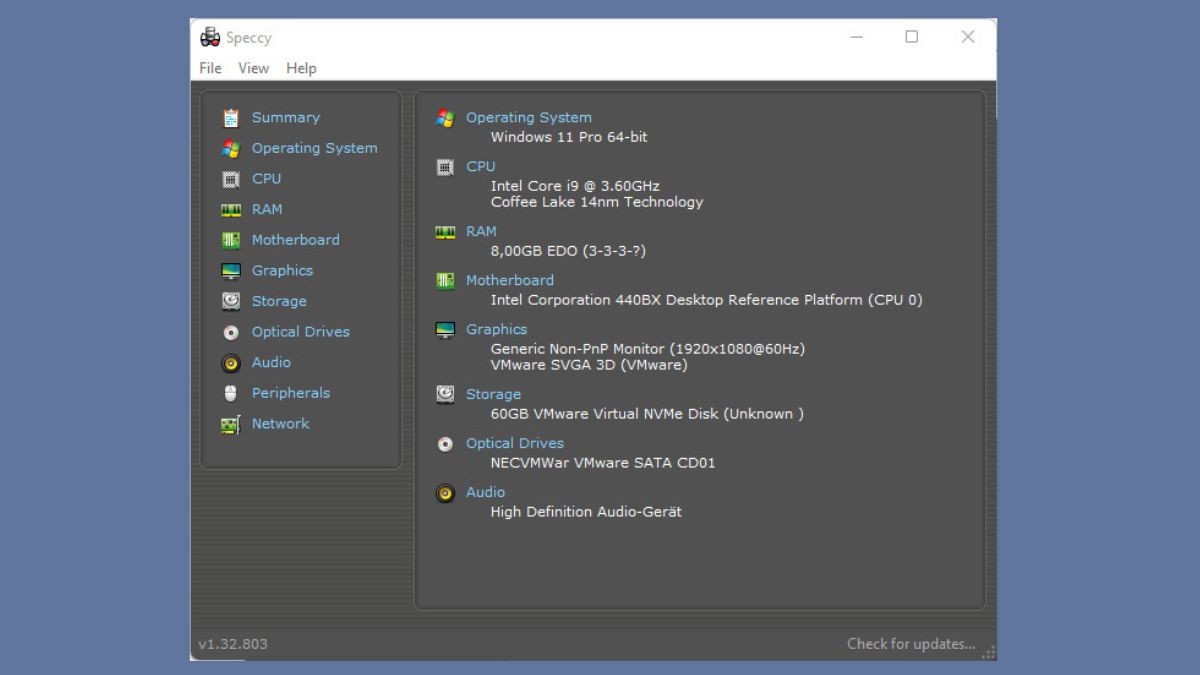
Task: Click the Network card icon in sidebar
Action: (x=231, y=424)
